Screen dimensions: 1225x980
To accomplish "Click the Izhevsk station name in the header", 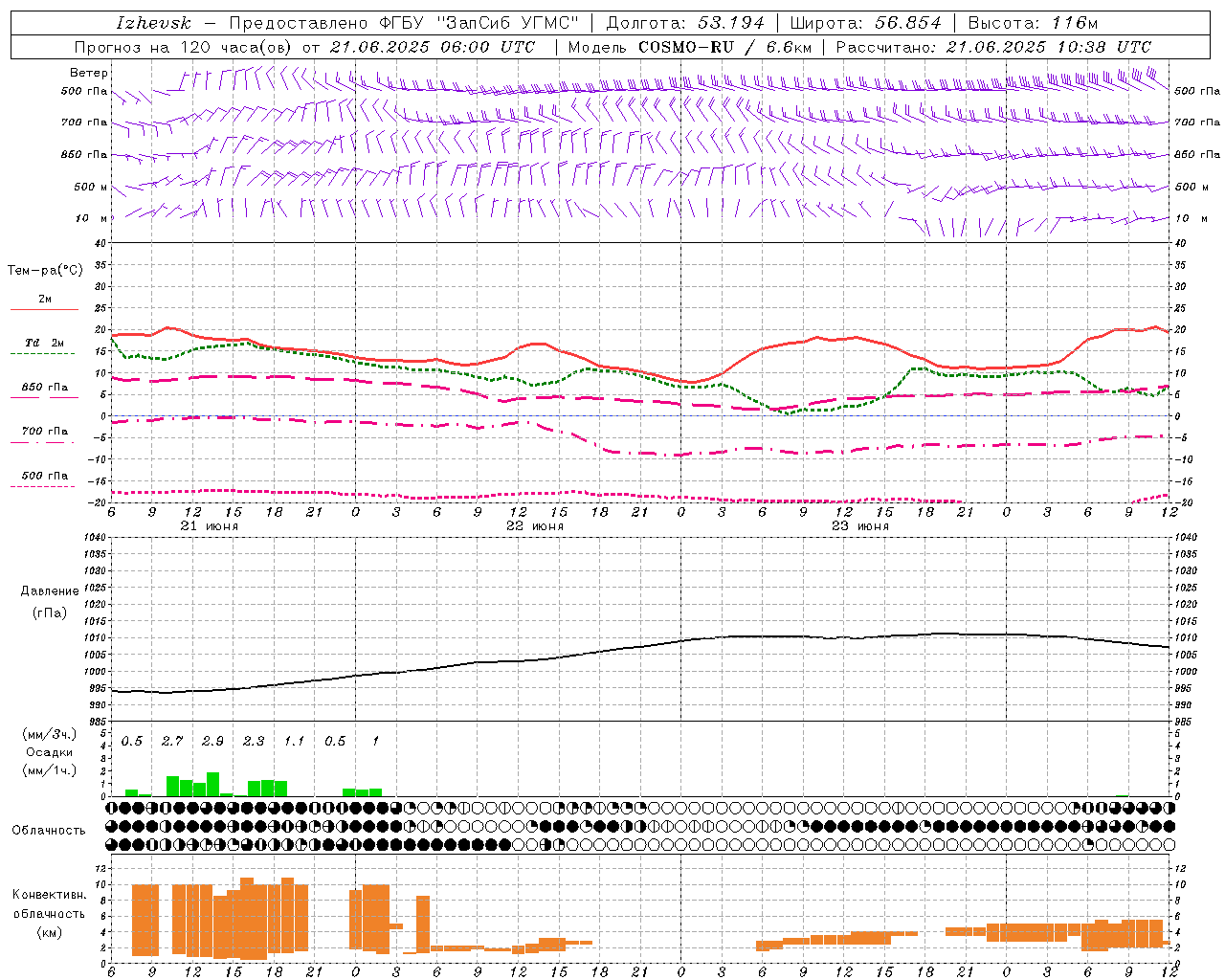I will pos(153,23).
